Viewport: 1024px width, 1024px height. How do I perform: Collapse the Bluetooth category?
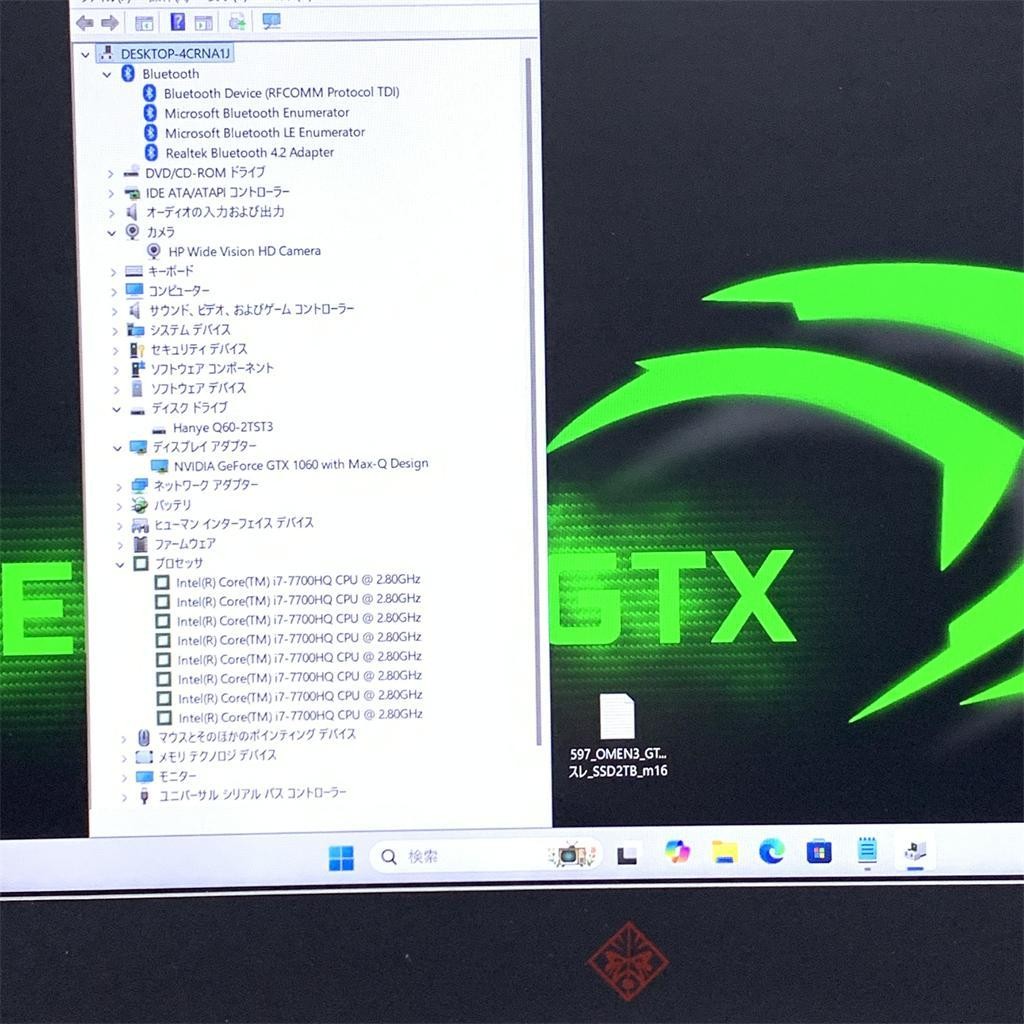(x=107, y=75)
